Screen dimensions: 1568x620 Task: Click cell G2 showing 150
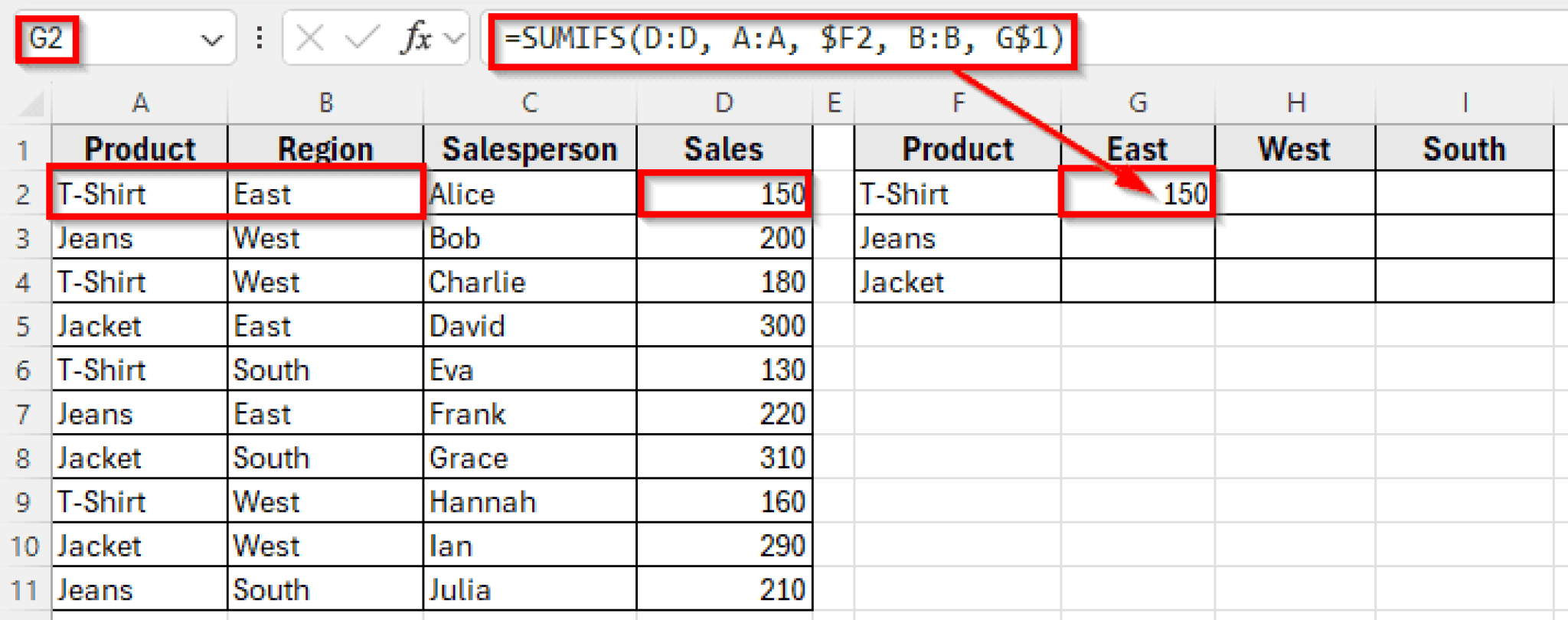click(1138, 194)
